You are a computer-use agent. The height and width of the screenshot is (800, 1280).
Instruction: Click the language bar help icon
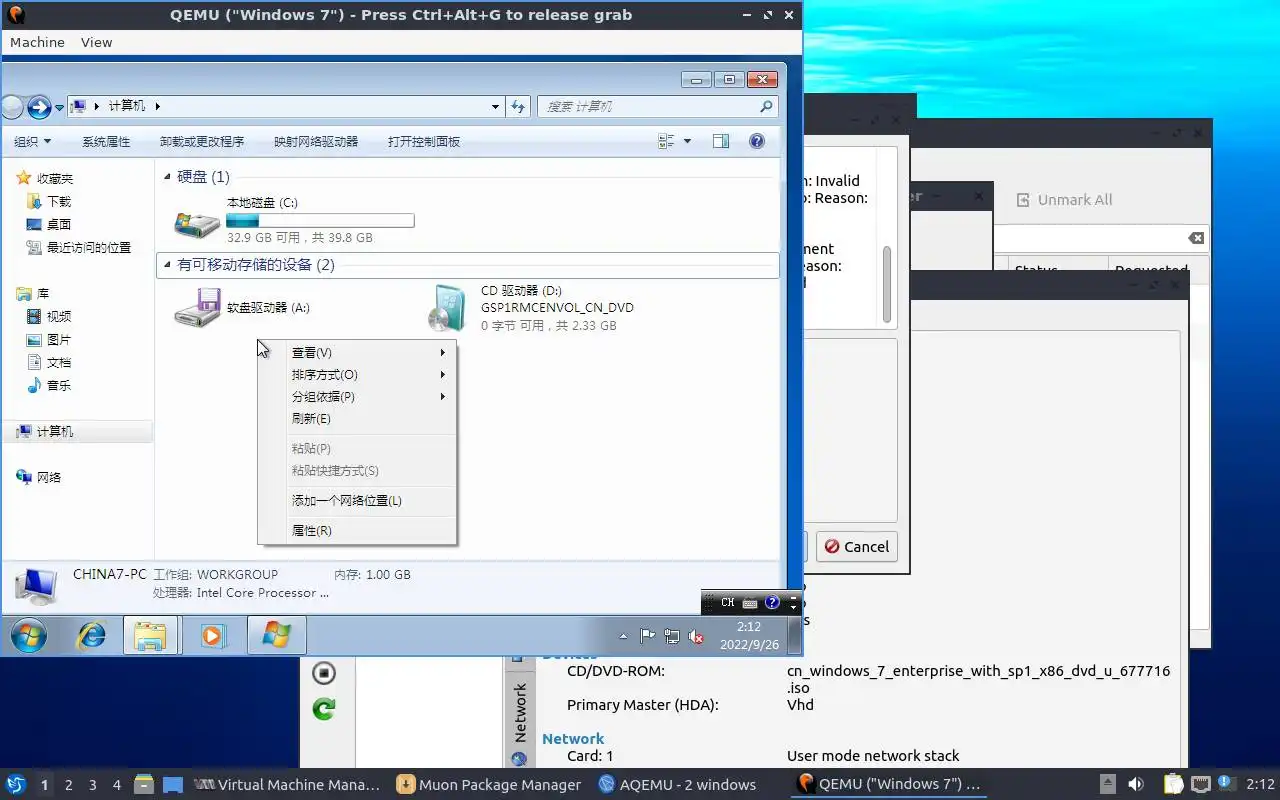pyautogui.click(x=772, y=603)
